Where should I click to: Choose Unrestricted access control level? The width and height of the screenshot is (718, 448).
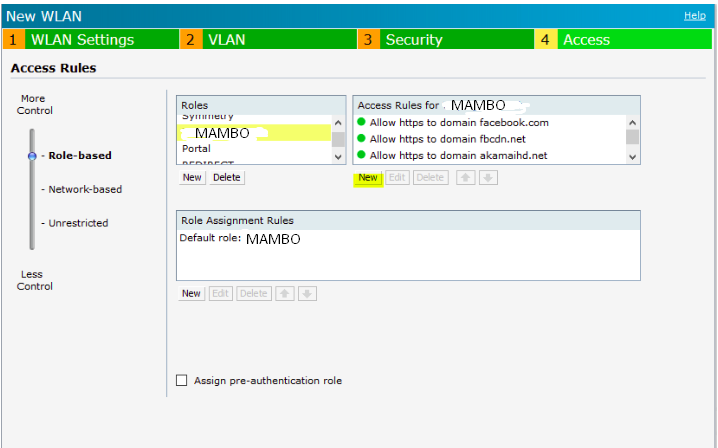[78, 223]
